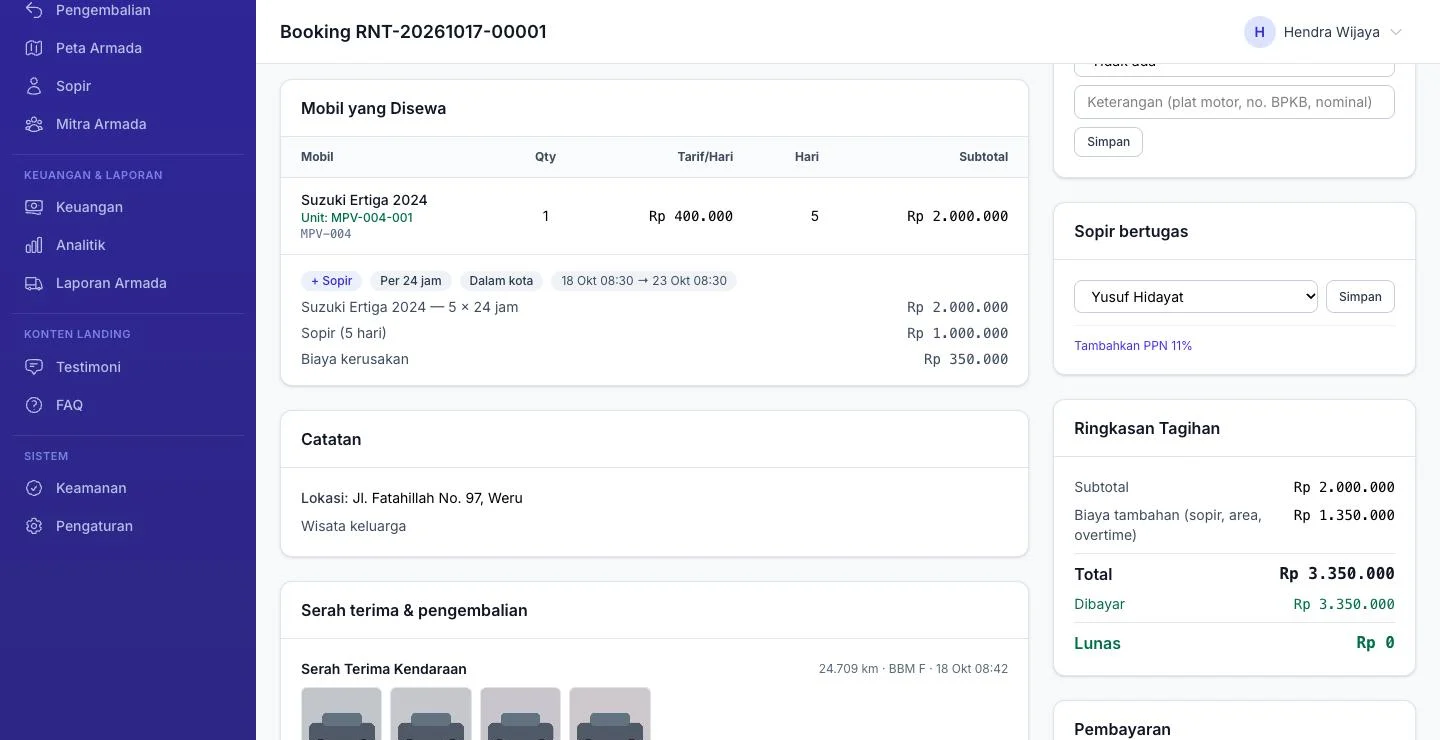Click the Laporan Armada truck icon

[34, 283]
